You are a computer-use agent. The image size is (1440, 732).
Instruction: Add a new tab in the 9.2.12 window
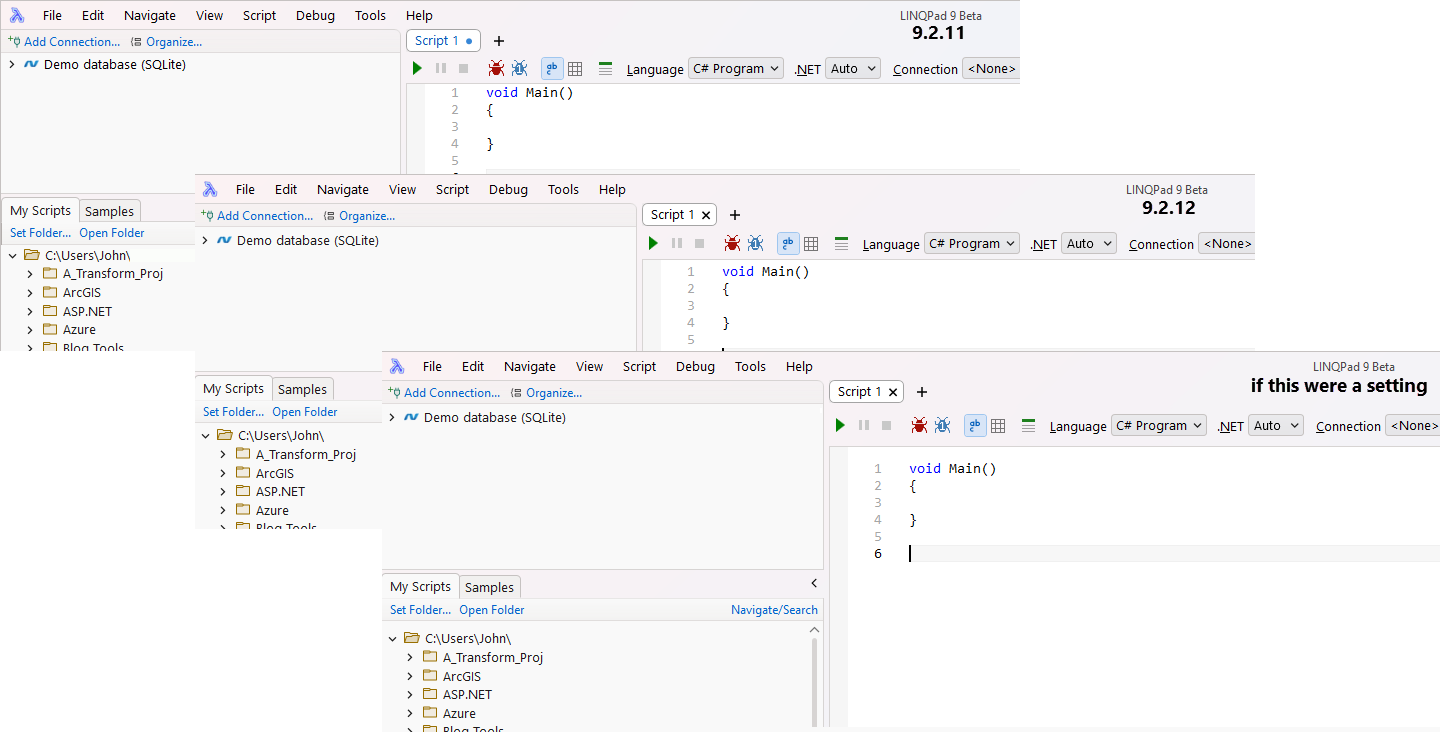735,215
